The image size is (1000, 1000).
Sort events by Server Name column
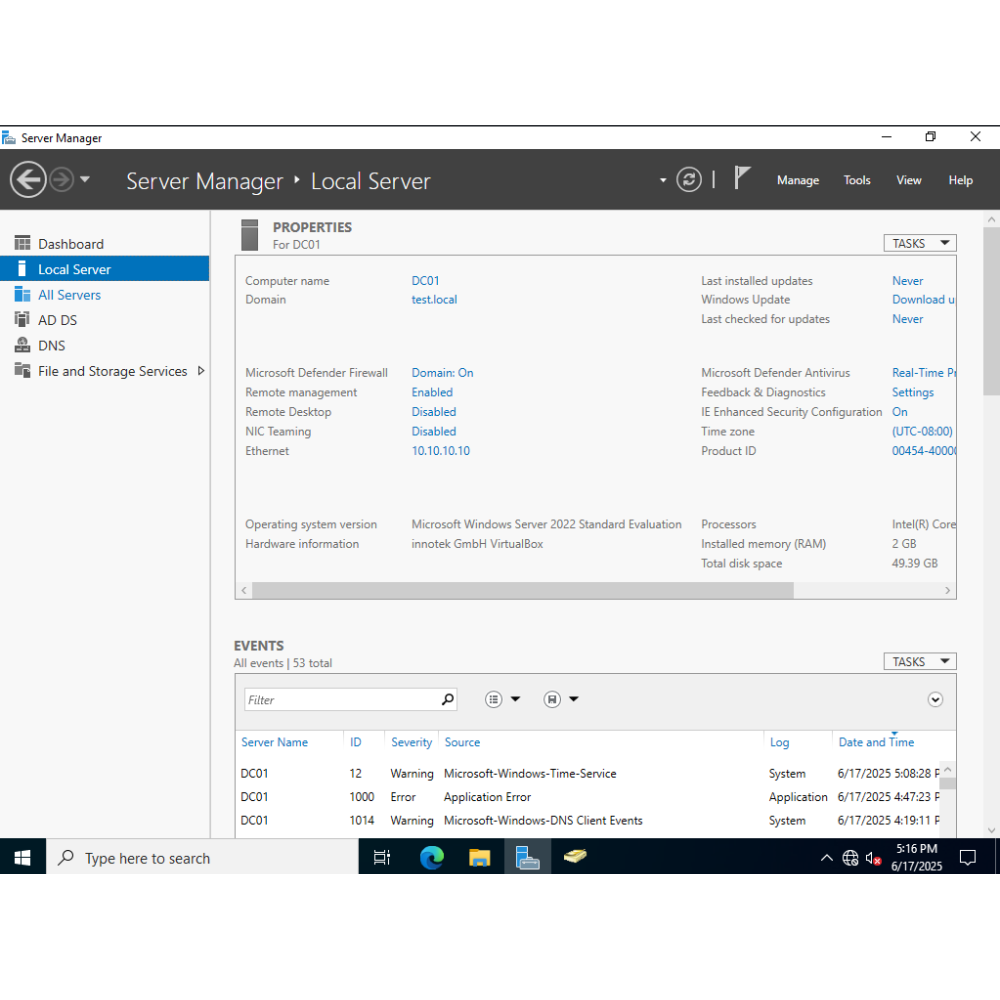tap(274, 742)
